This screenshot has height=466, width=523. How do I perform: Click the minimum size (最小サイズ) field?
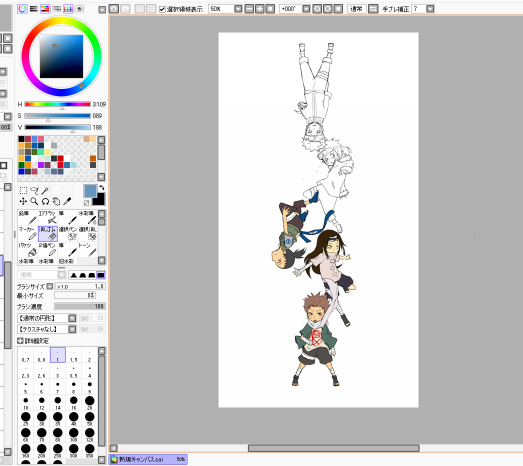75,295
